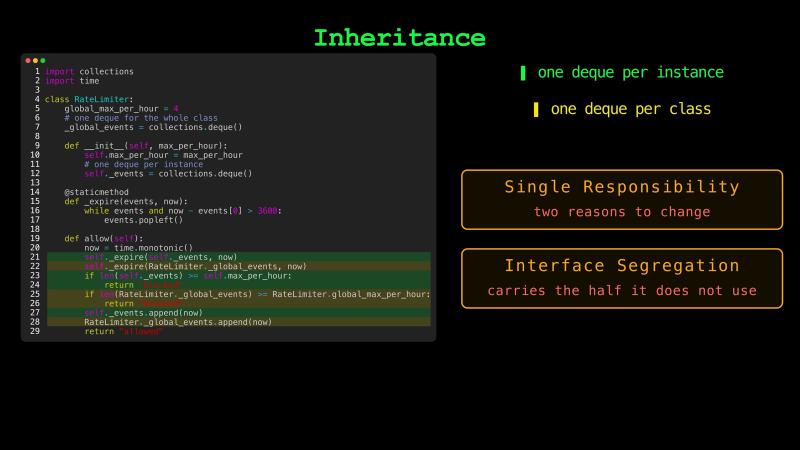
Task: Click the "self._events.append(now)" line
Action: pos(239,313)
